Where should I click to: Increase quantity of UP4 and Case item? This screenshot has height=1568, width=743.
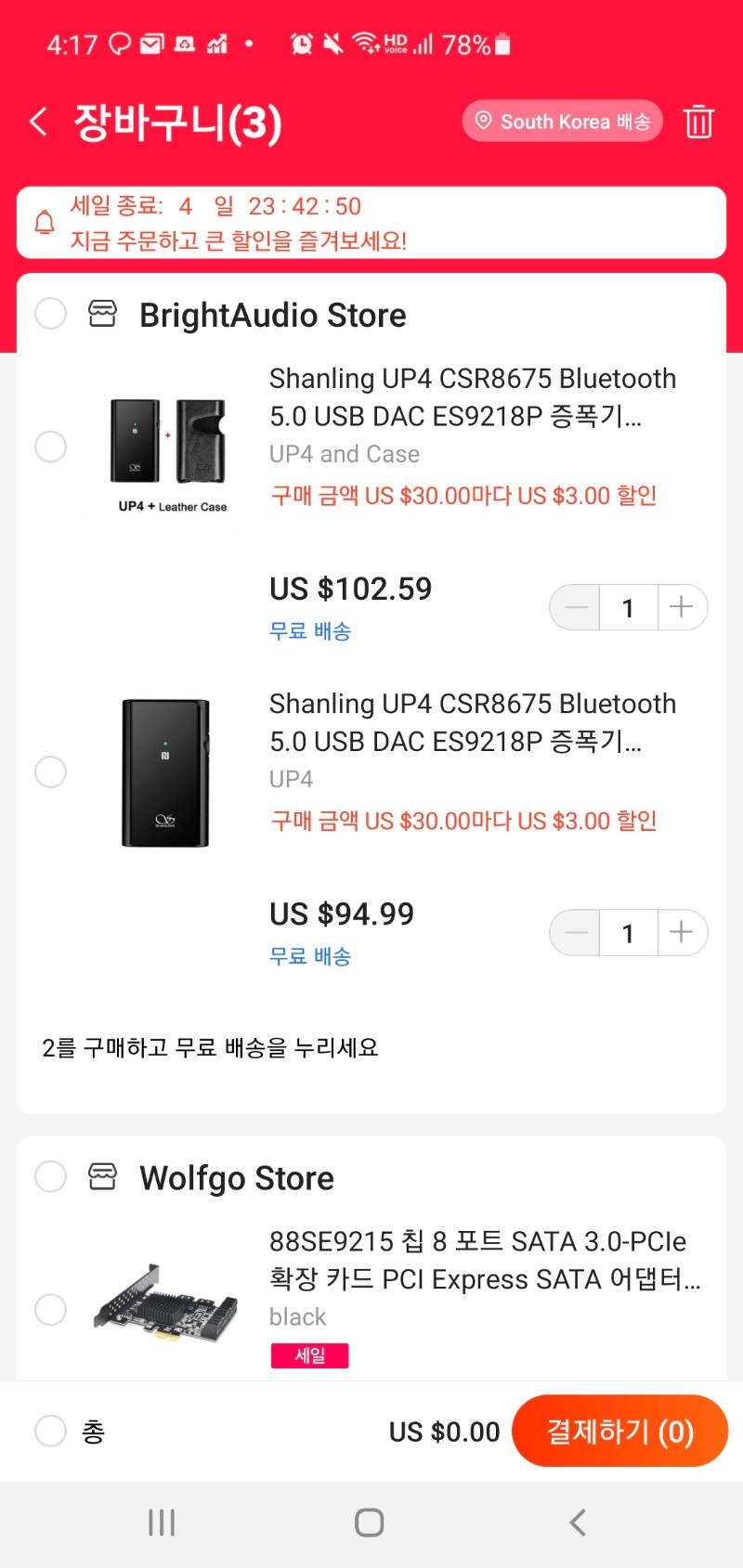(682, 607)
